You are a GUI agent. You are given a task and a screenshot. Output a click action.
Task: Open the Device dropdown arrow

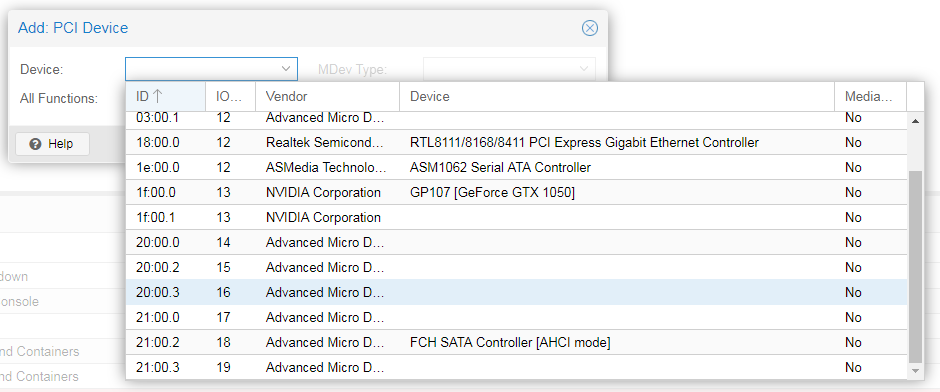[x=286, y=69]
